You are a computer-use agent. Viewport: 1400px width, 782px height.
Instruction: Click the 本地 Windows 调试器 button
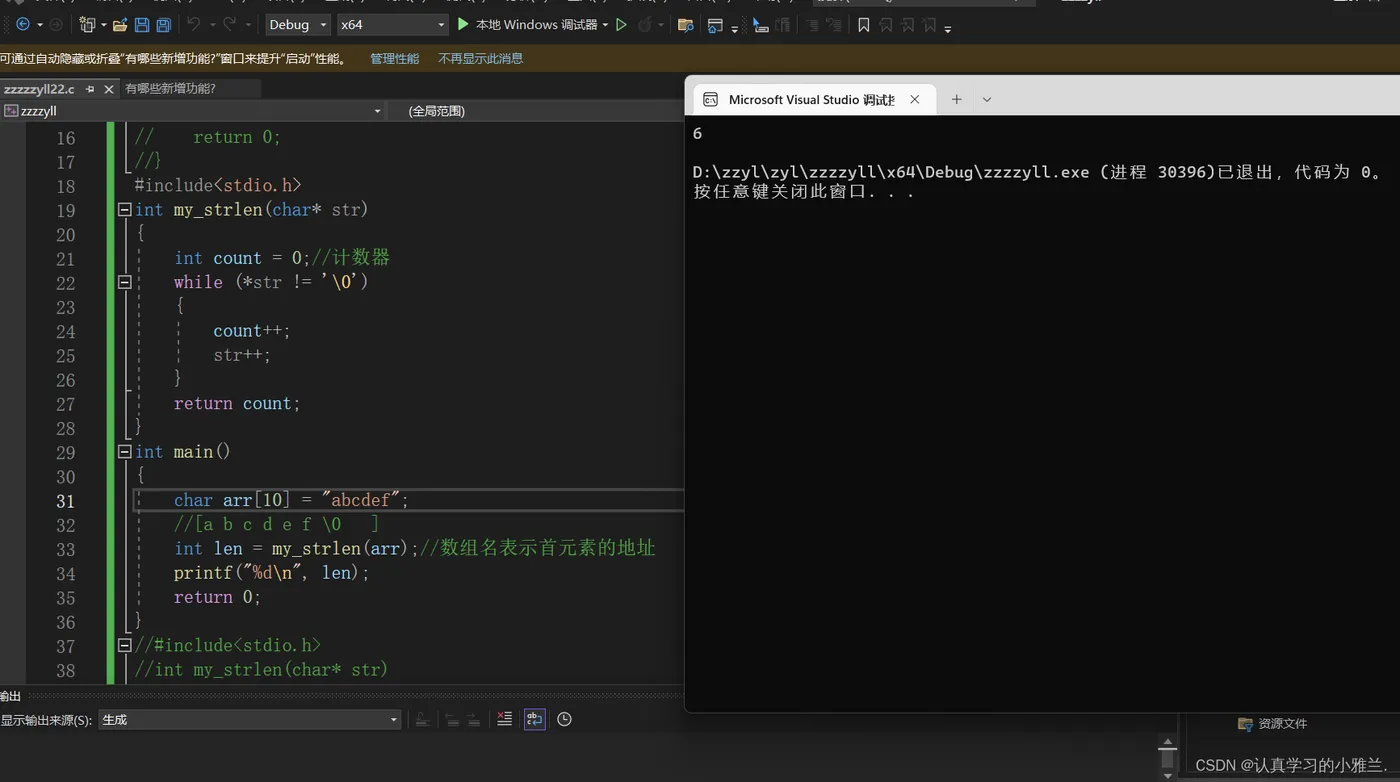point(536,25)
